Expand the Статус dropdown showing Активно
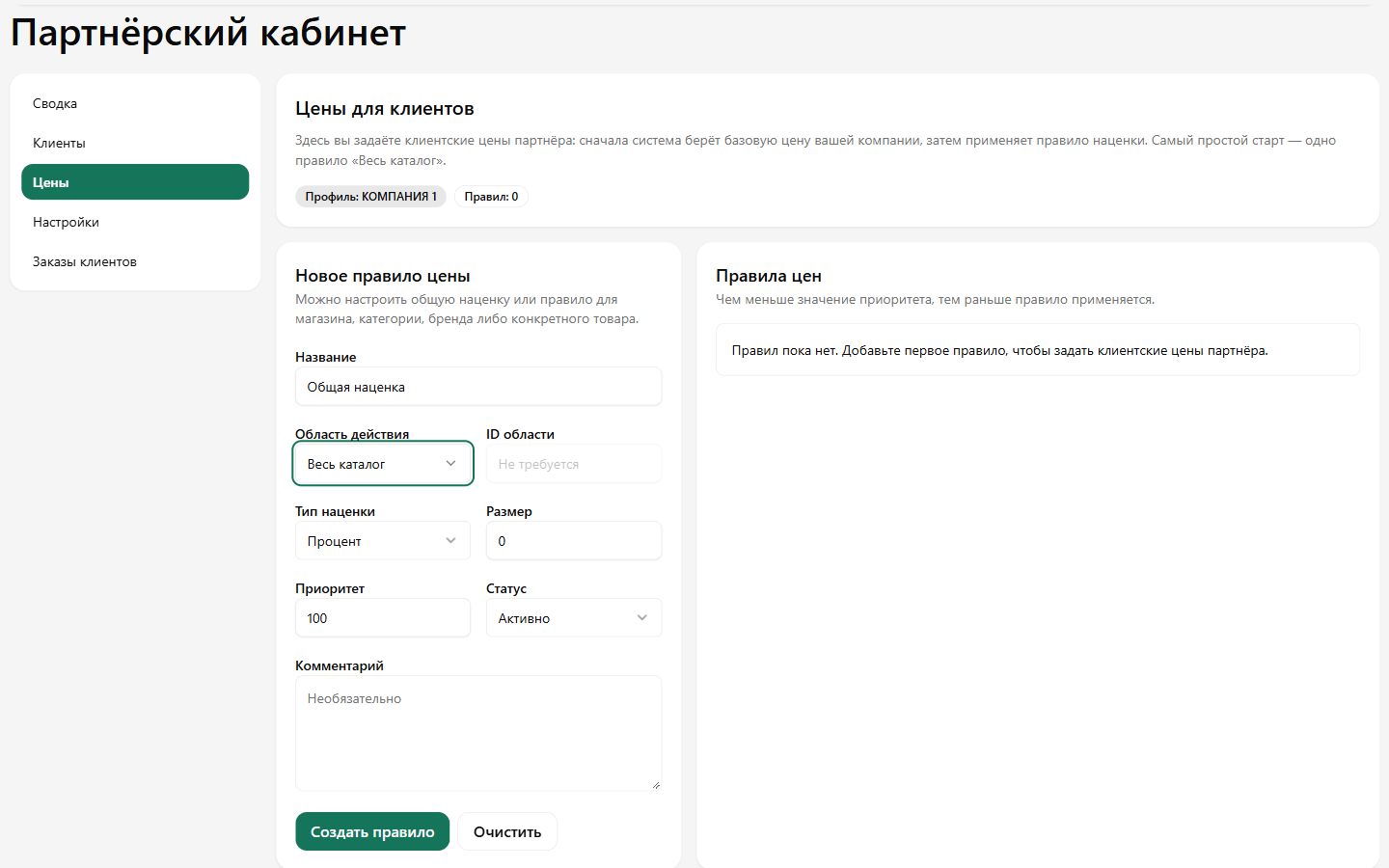 (574, 618)
